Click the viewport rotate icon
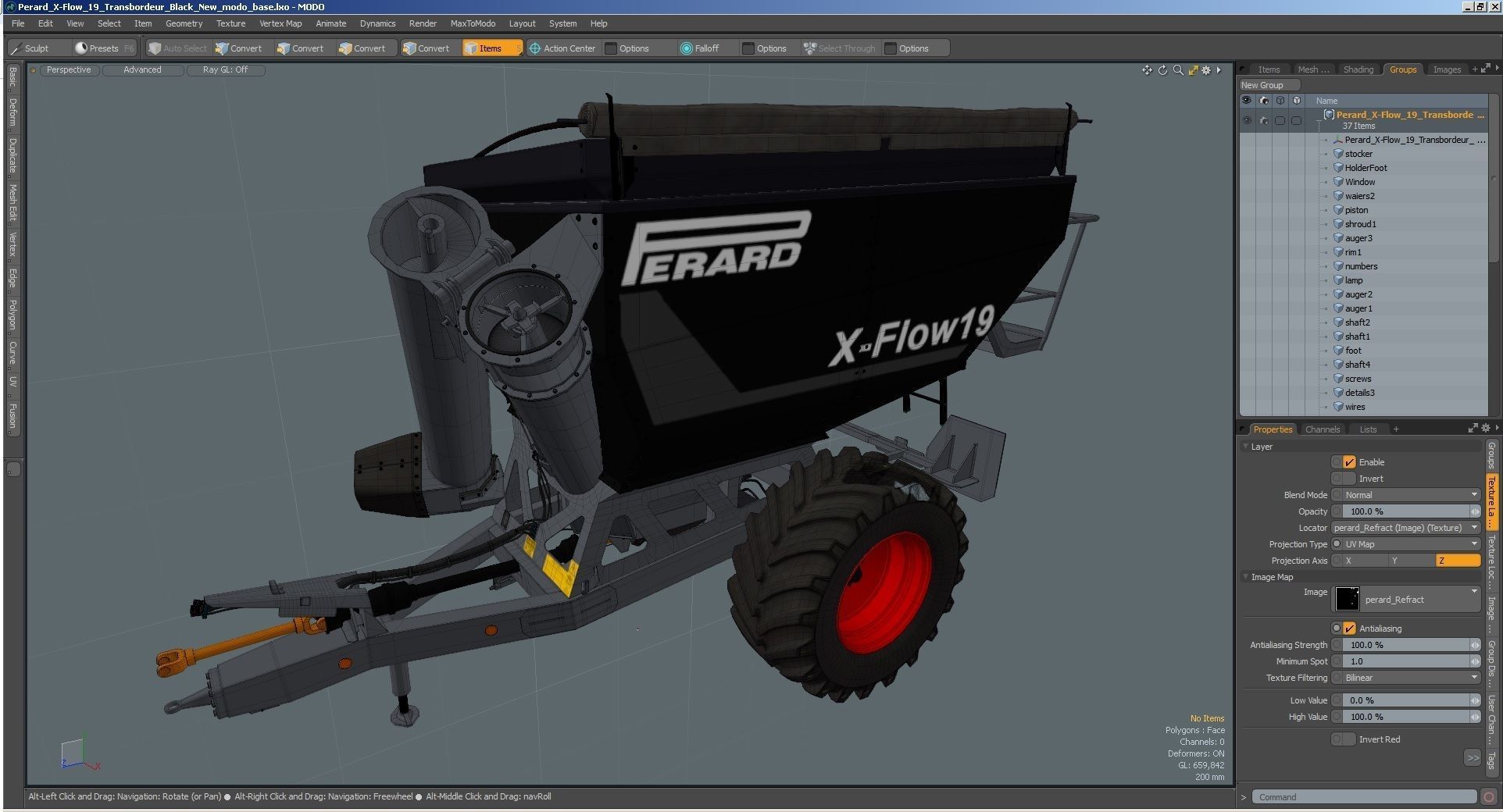The image size is (1503, 812). pos(1162,70)
